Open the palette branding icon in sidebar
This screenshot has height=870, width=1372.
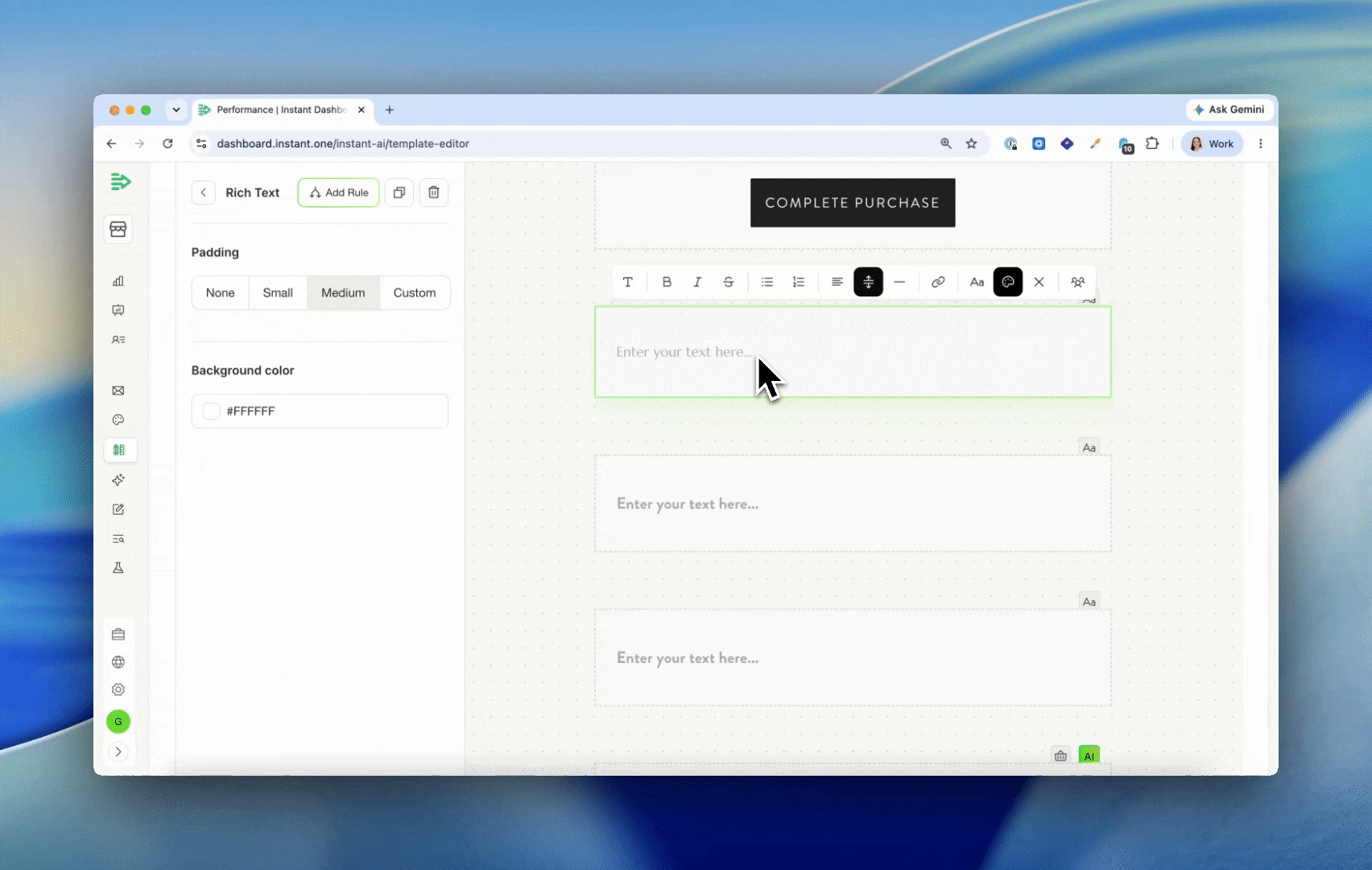point(118,420)
